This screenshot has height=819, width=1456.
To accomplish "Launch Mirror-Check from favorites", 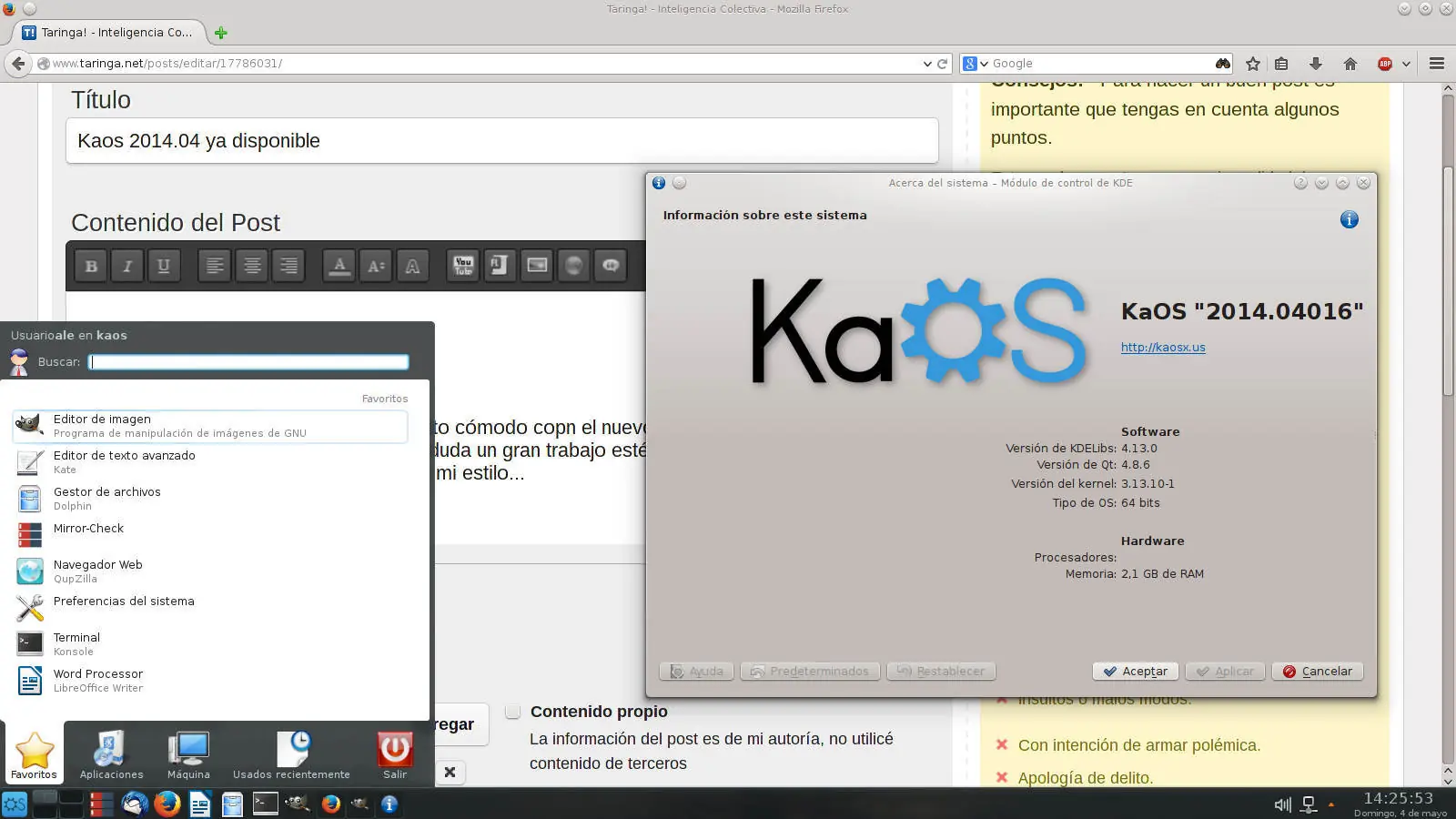I will [209, 534].
